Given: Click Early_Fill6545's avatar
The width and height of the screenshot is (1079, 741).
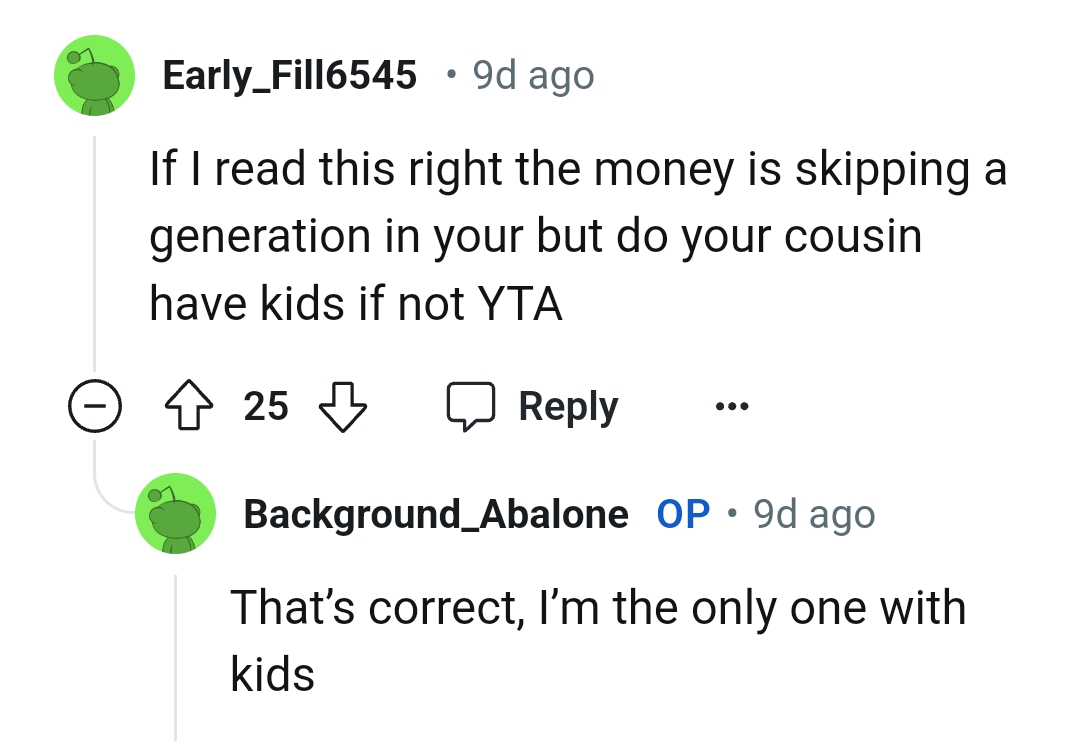Looking at the screenshot, I should (94, 75).
